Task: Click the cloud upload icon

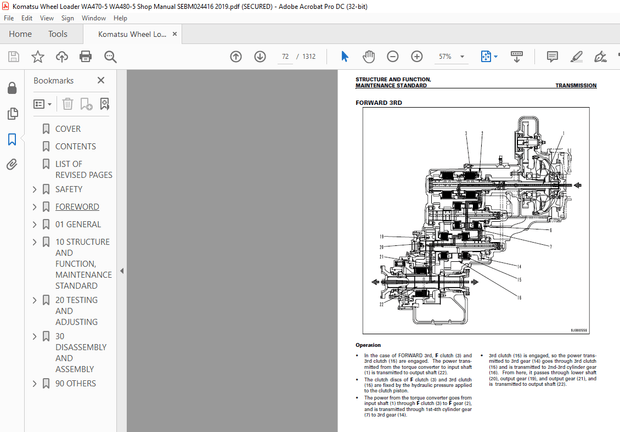Action: pos(62,57)
